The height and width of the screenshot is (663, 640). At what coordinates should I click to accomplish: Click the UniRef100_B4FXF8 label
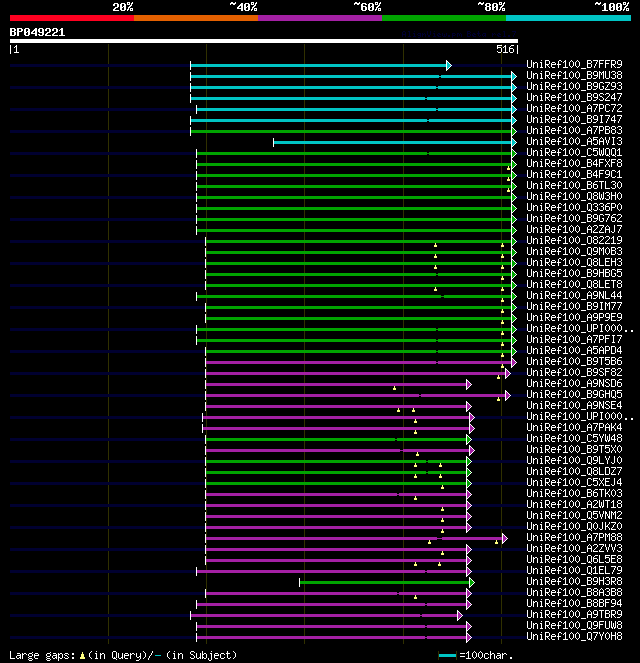coord(574,163)
